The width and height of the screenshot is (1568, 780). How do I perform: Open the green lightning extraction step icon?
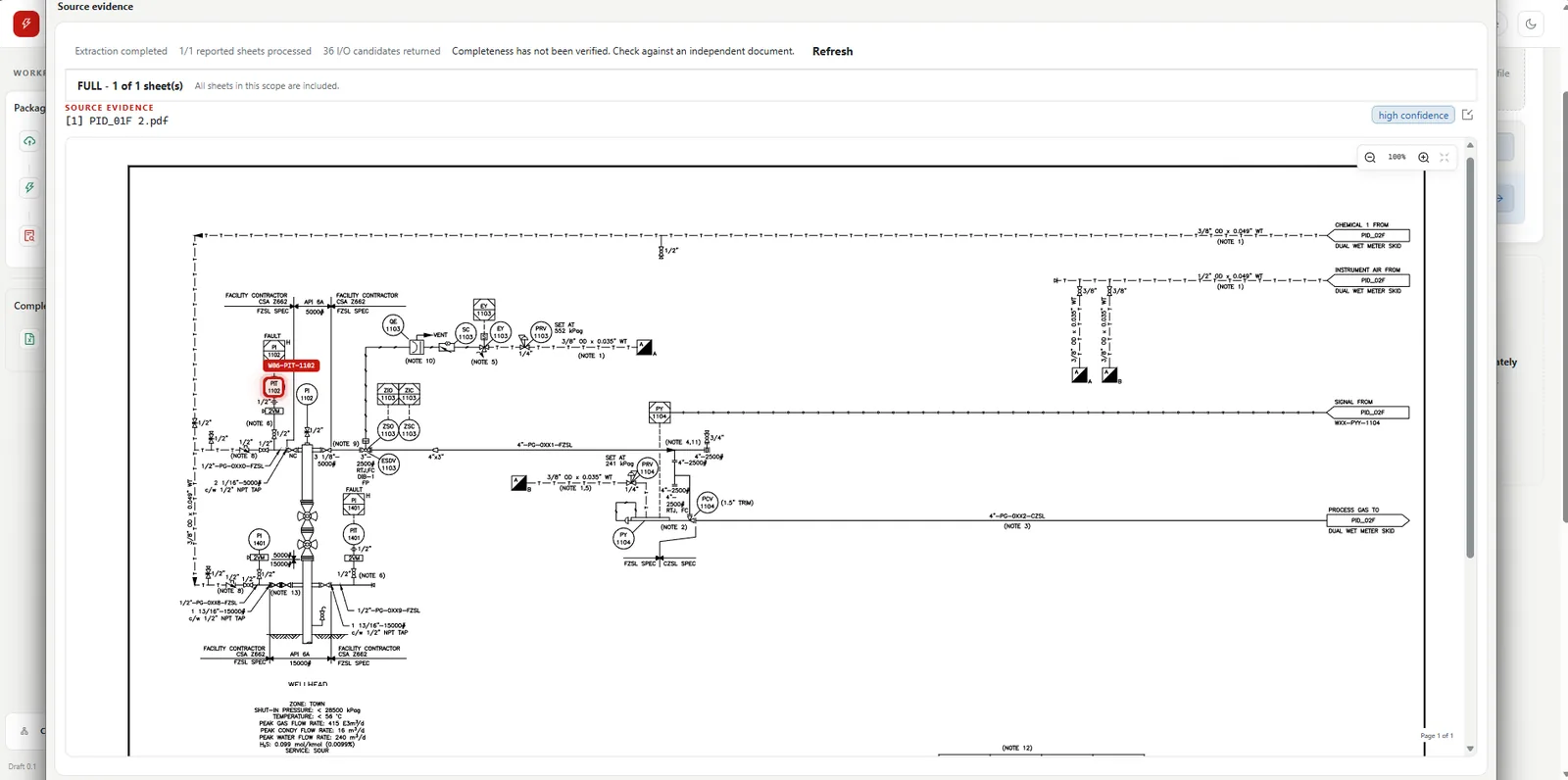coord(29,188)
